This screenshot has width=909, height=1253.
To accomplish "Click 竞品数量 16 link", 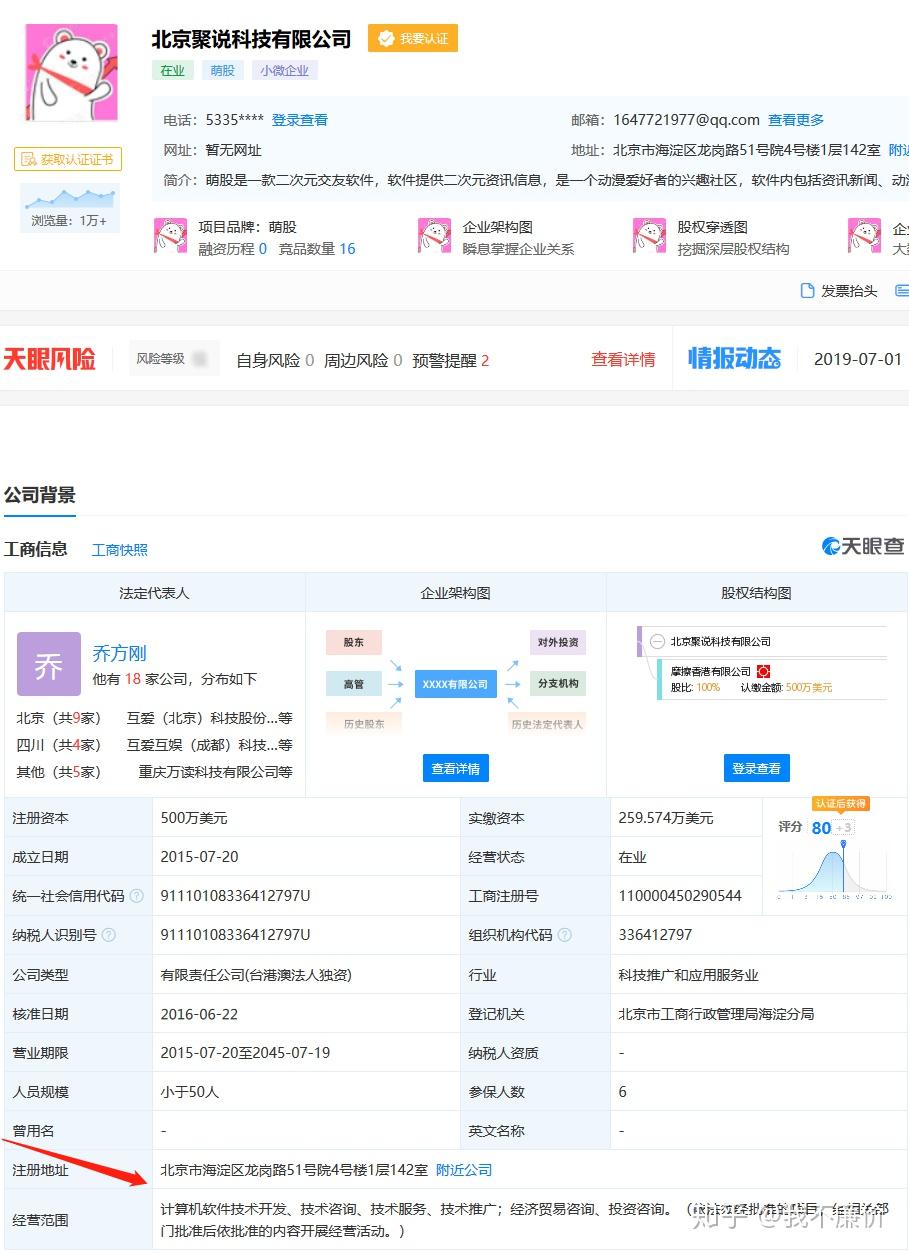I will click(317, 249).
